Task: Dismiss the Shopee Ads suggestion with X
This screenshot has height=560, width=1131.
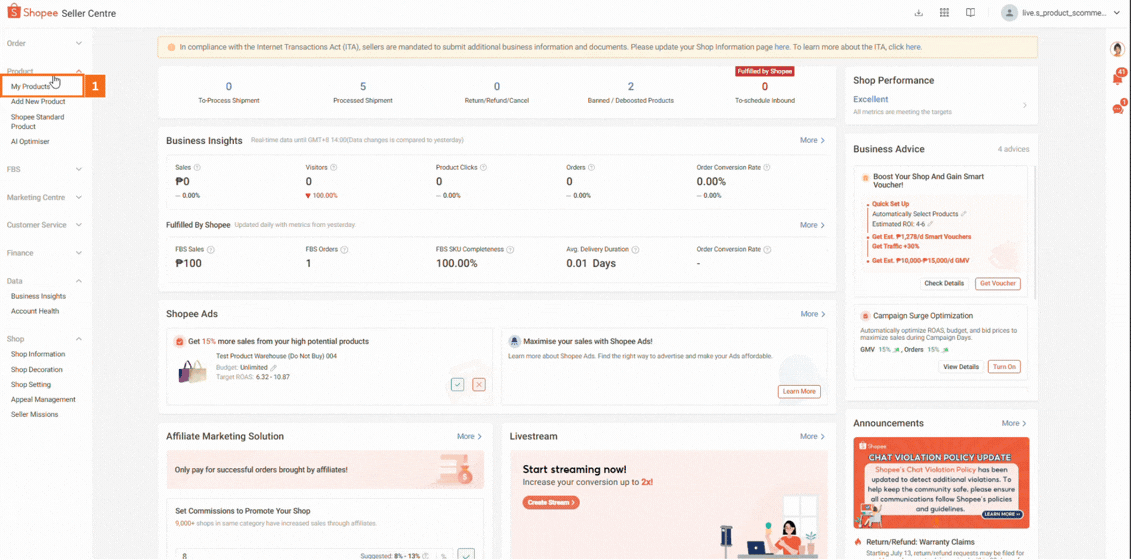Action: click(479, 385)
